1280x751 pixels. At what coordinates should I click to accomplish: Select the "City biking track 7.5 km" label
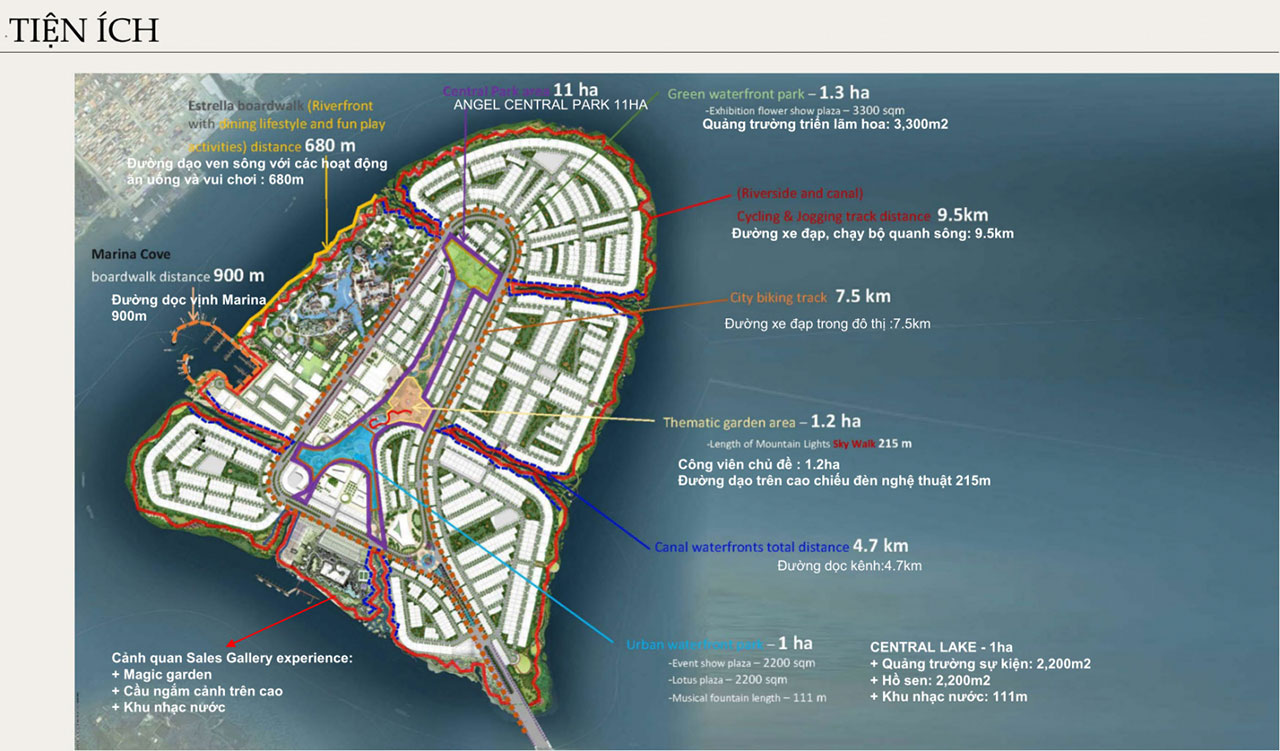click(810, 297)
